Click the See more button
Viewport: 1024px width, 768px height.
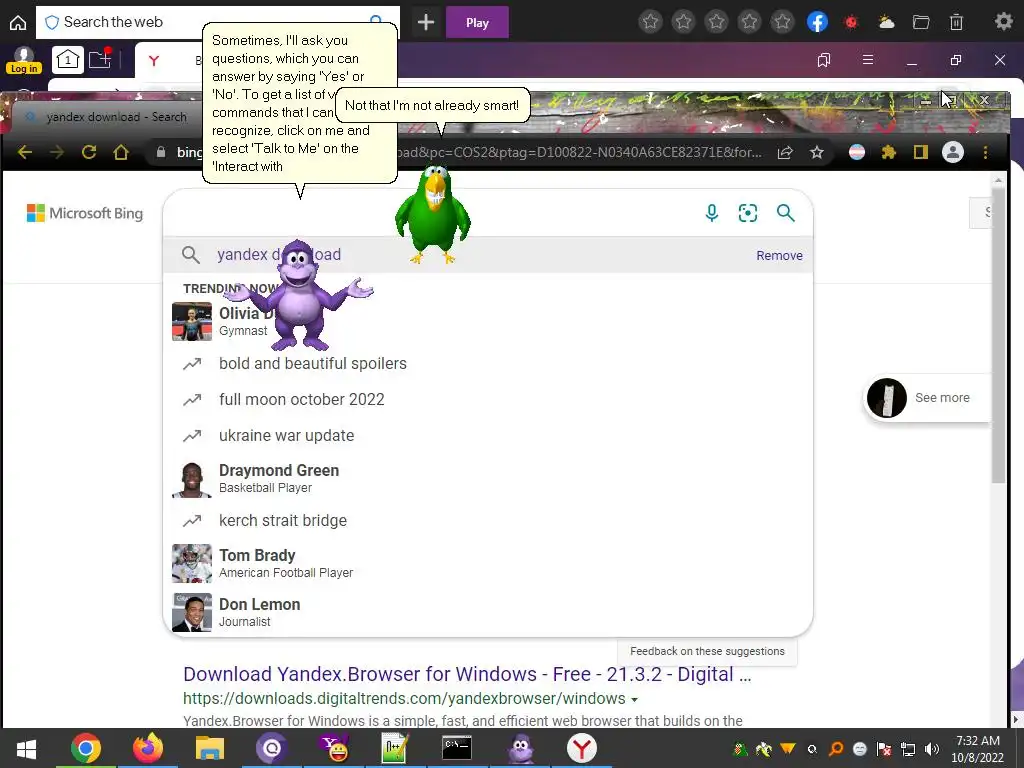point(927,397)
